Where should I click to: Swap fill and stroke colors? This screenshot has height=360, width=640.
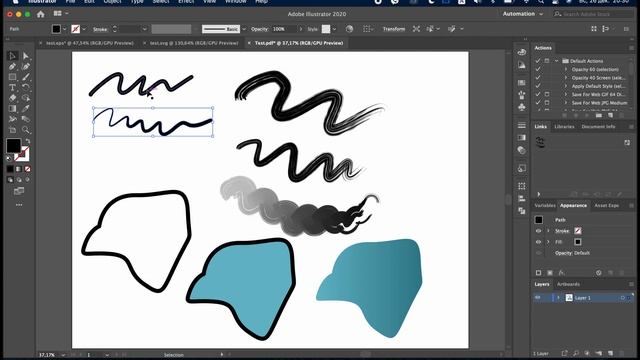click(27, 141)
